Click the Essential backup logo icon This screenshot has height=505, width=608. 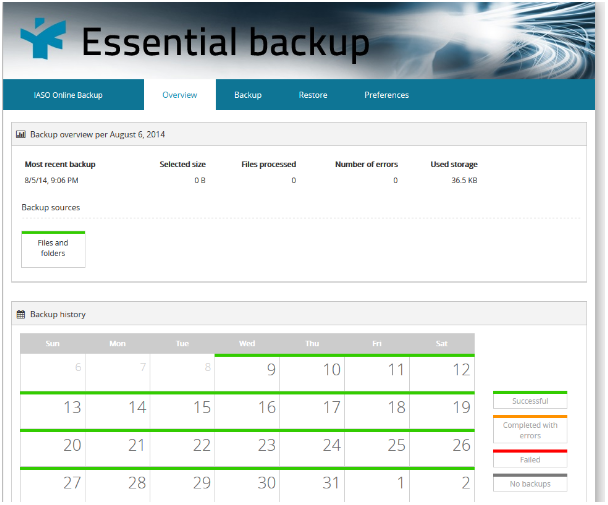[x=42, y=40]
